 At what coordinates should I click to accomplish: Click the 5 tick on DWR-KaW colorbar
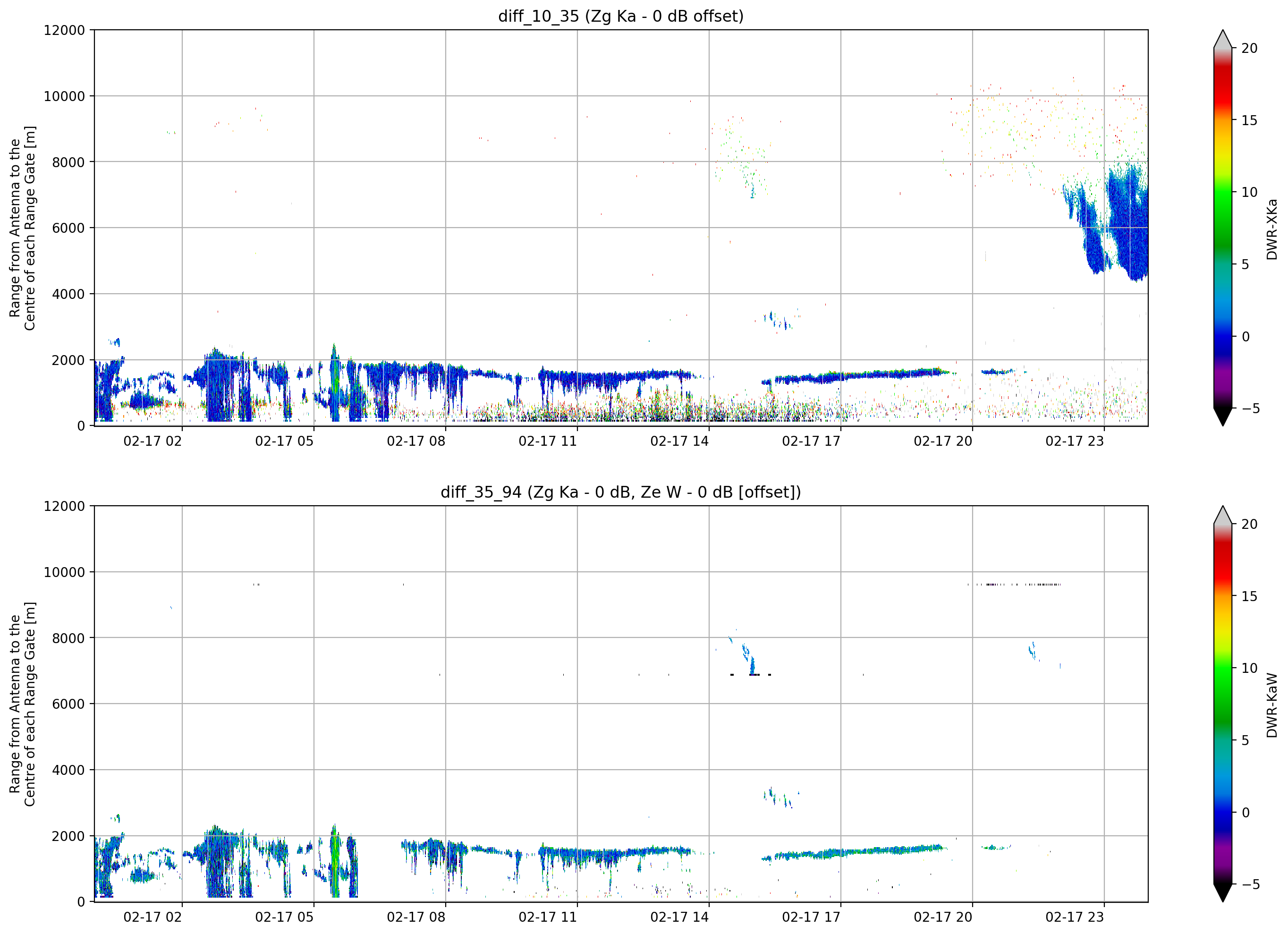[1246, 740]
